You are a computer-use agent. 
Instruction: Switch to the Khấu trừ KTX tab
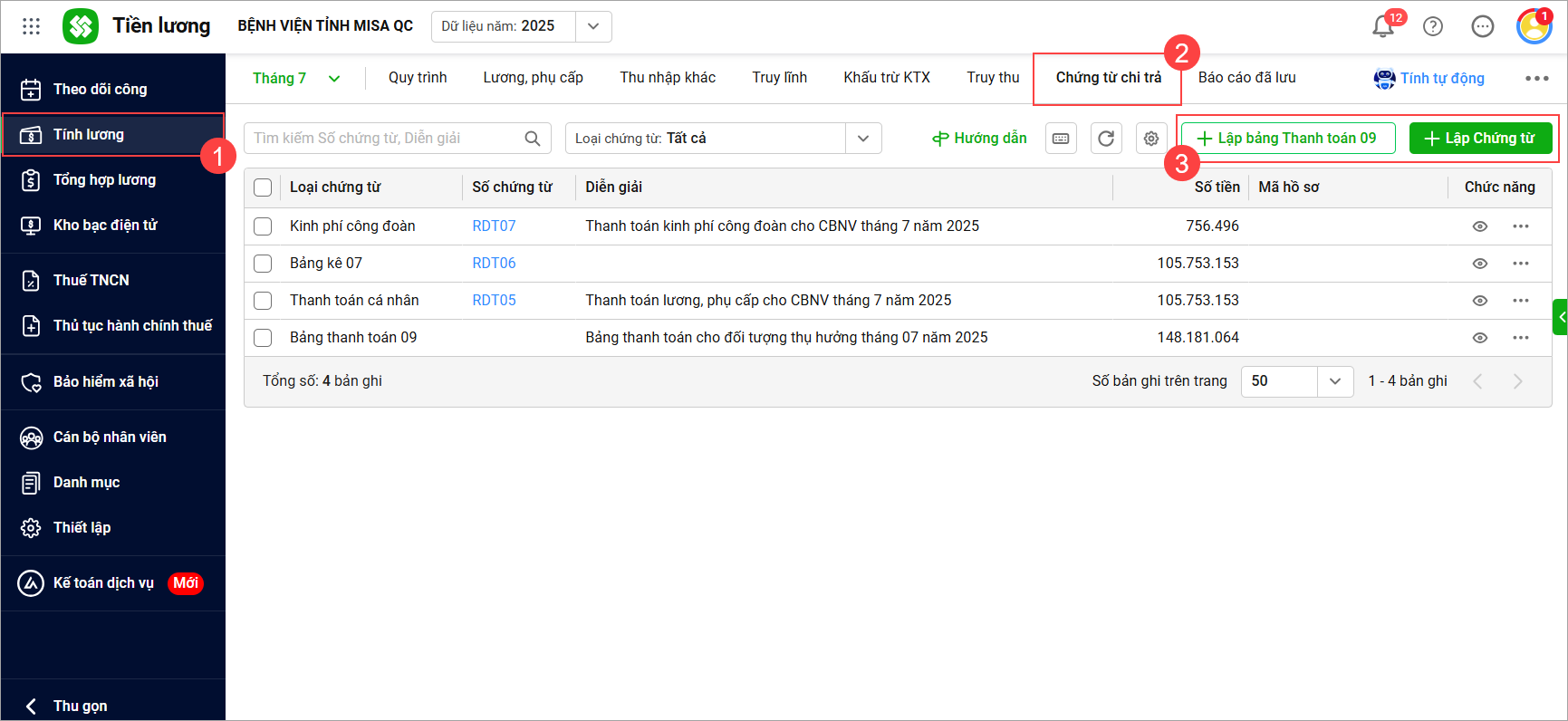click(x=887, y=78)
